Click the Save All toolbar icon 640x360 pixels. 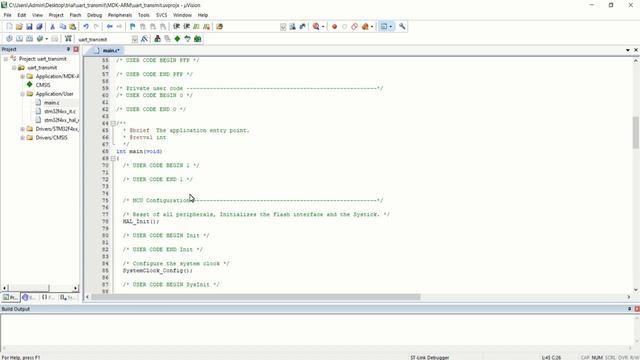click(x=39, y=27)
